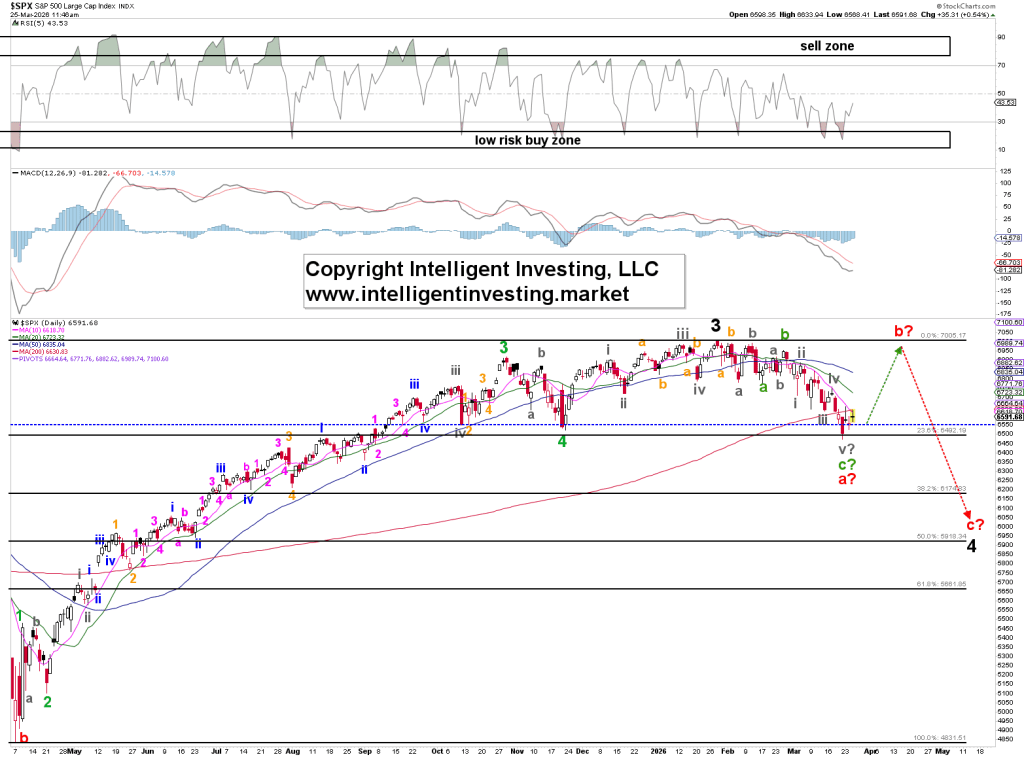Click the 6591.68 last price axis tag
Viewport: 1024px width, 757px height.
click(1007, 417)
